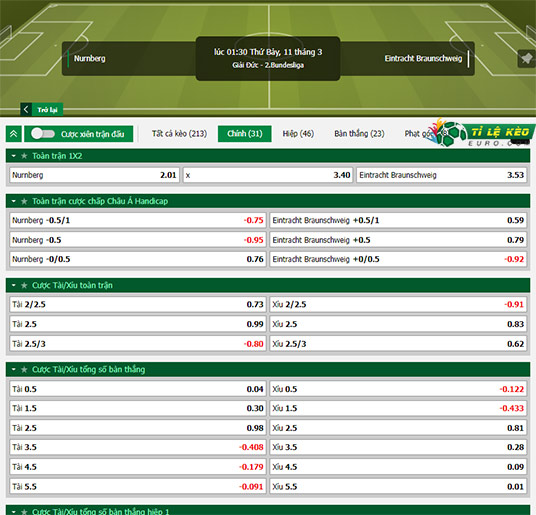Image resolution: width=536 pixels, height=515 pixels.
Task: Select Xỉu 5.5 at 0.01
Action: tap(398, 486)
